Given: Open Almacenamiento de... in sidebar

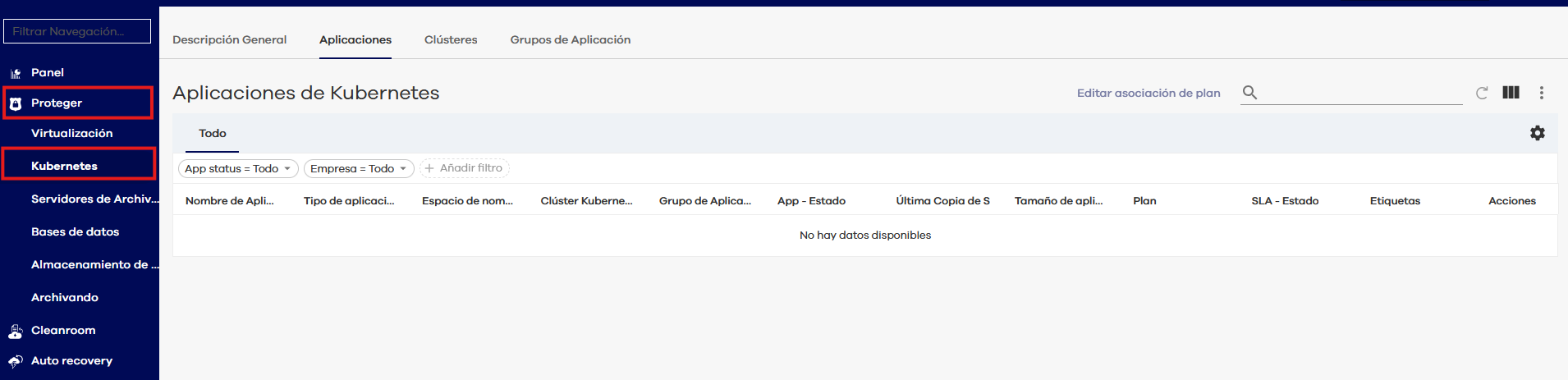Looking at the screenshot, I should pos(95,264).
